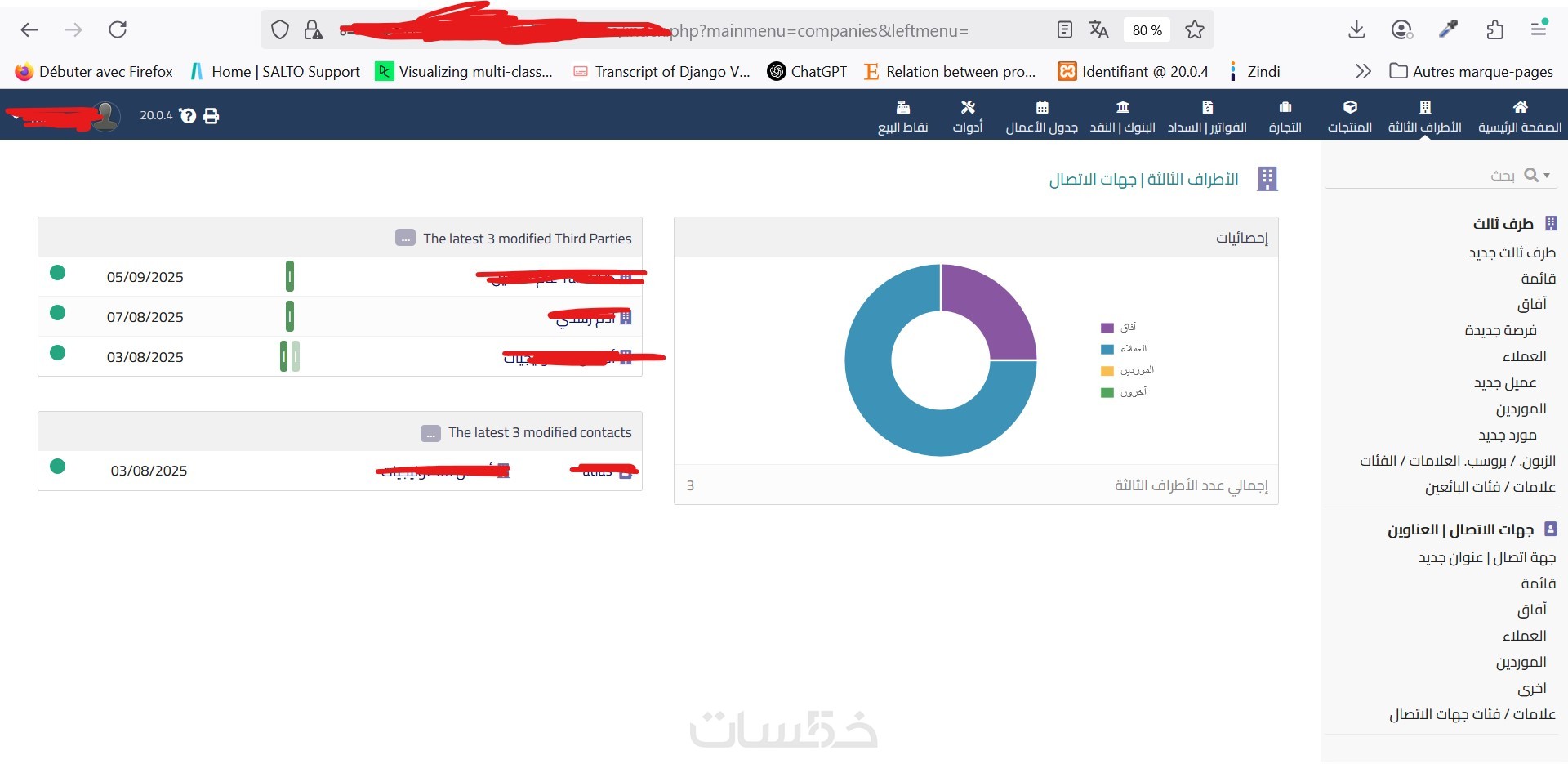The image size is (1568, 764).
Task: Click the print icon in top bar
Action: [212, 115]
